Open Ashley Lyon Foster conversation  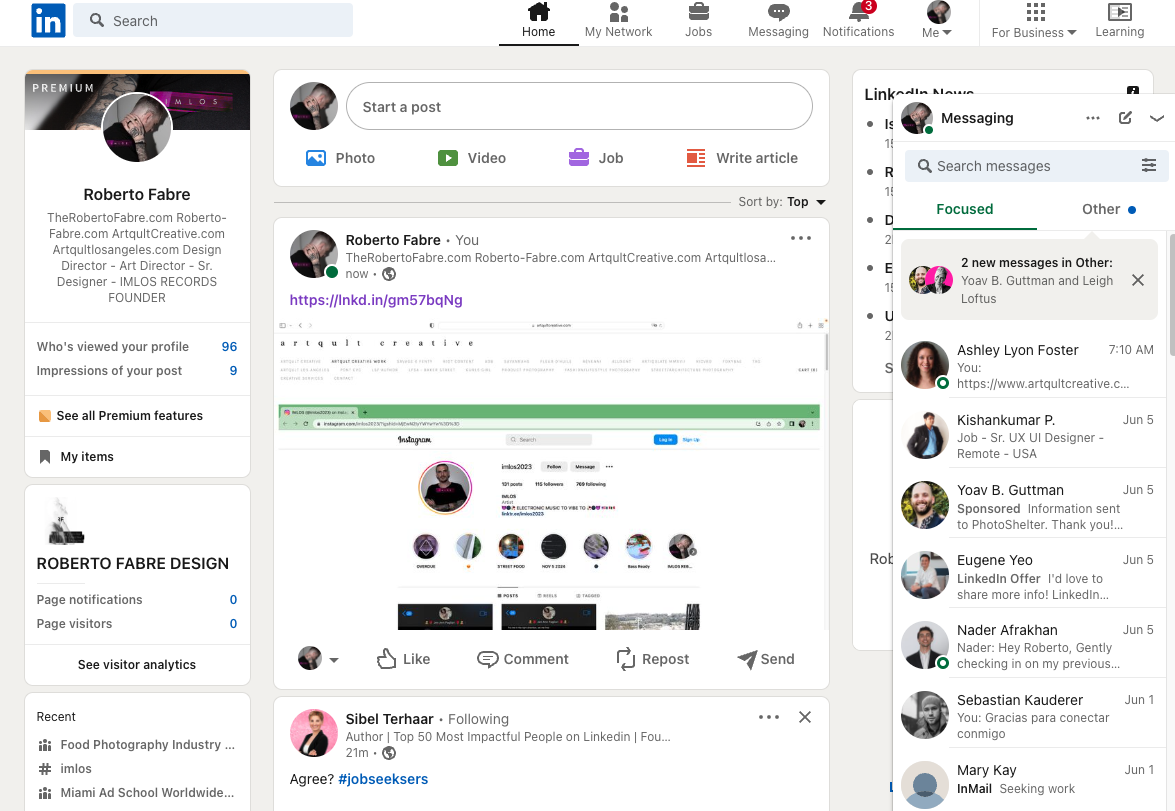1030,367
